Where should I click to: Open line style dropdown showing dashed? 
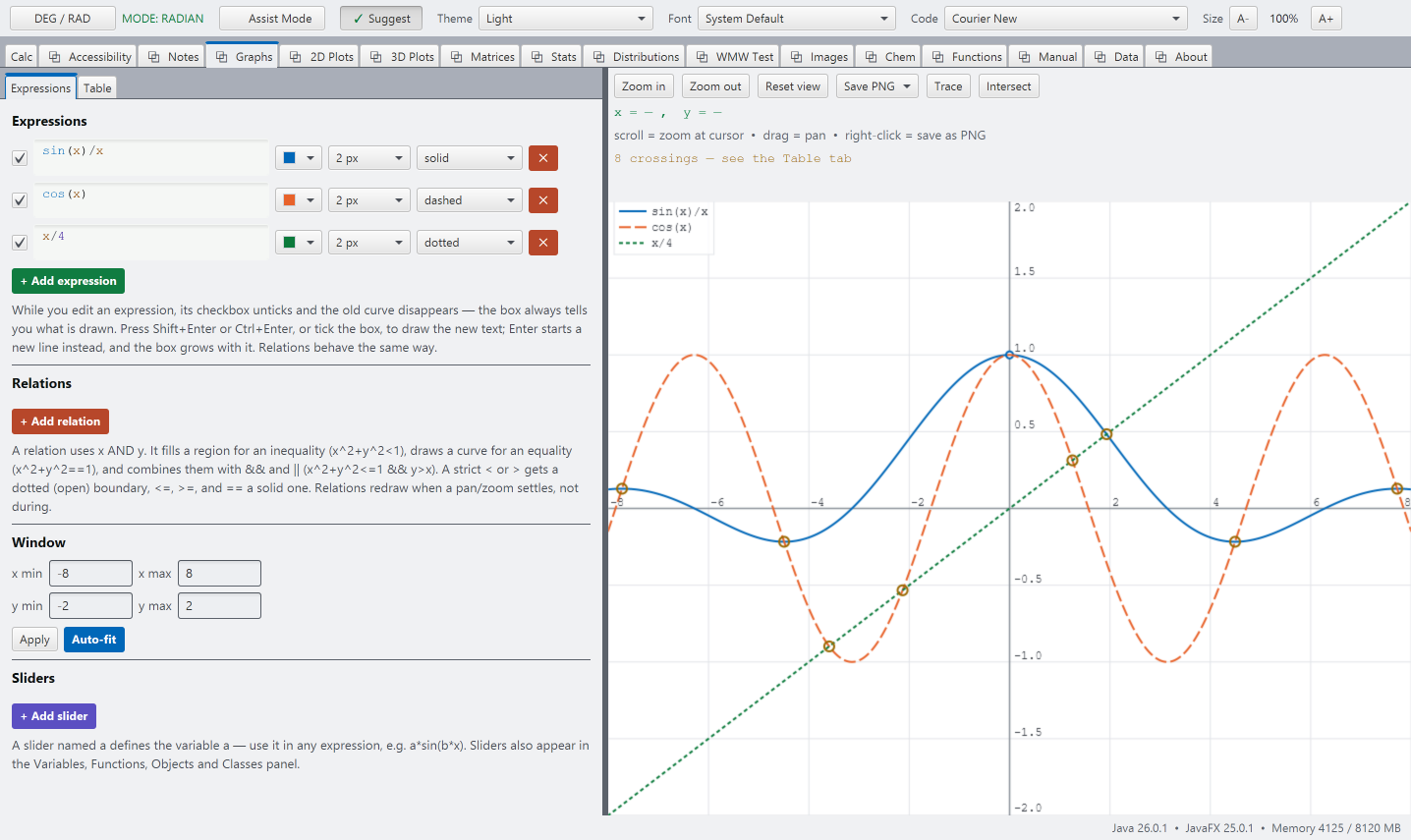pyautogui.click(x=470, y=200)
